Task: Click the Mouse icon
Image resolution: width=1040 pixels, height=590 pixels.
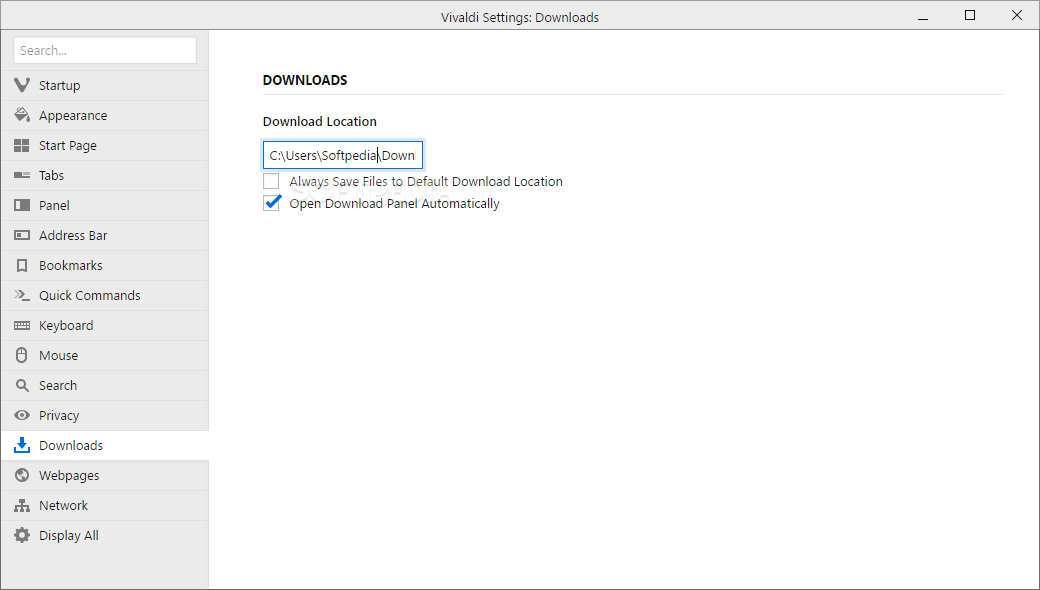Action: tap(22, 355)
